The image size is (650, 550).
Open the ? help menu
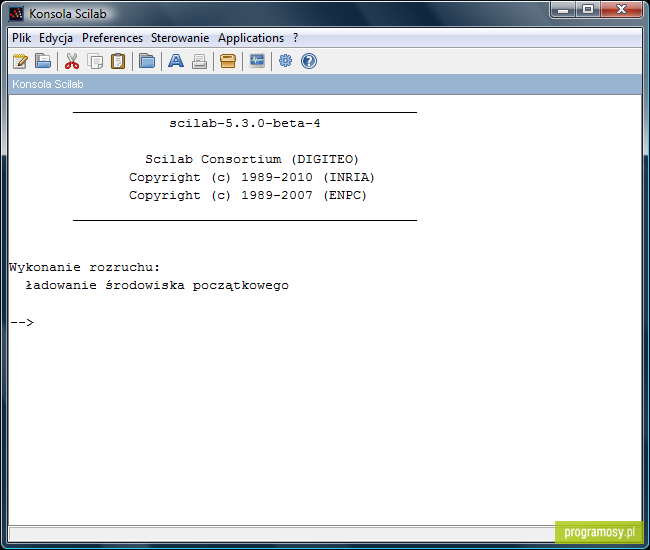(296, 38)
